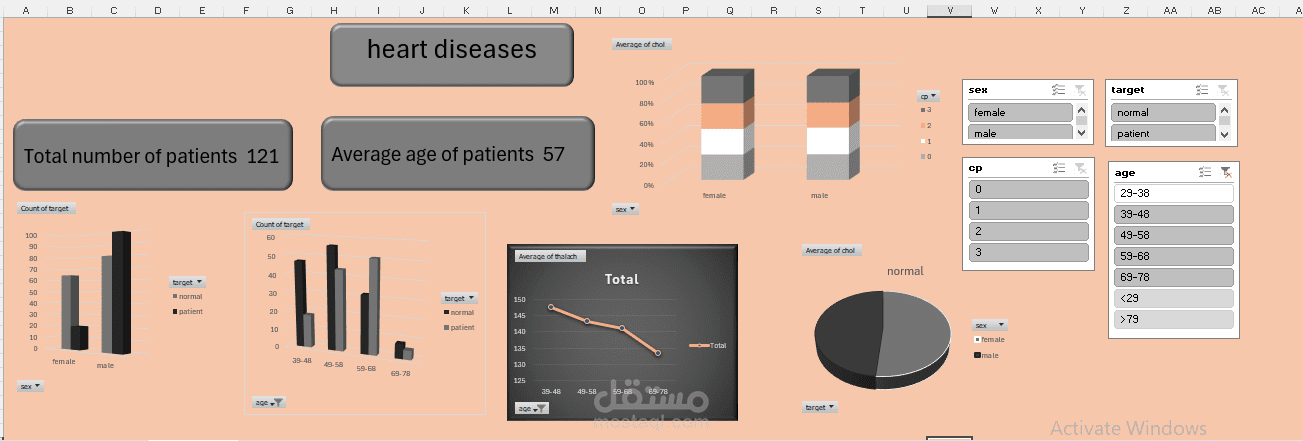The width and height of the screenshot is (1303, 441).
Task: Select normal in the target slicer
Action: pos(1163,113)
